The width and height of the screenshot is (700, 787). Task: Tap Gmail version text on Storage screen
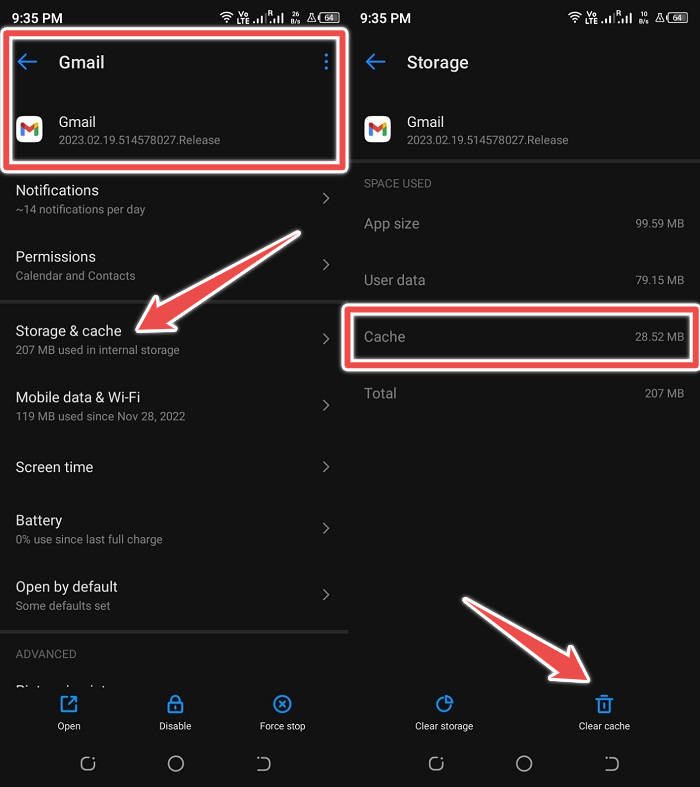click(487, 140)
